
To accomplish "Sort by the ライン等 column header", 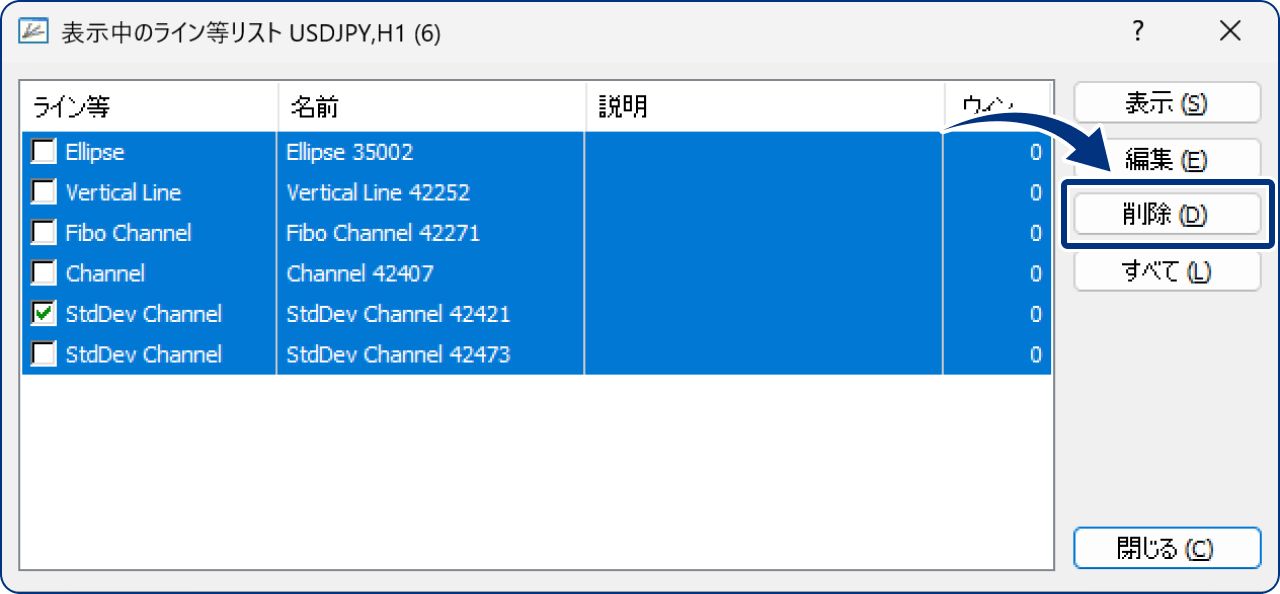I will tap(148, 106).
